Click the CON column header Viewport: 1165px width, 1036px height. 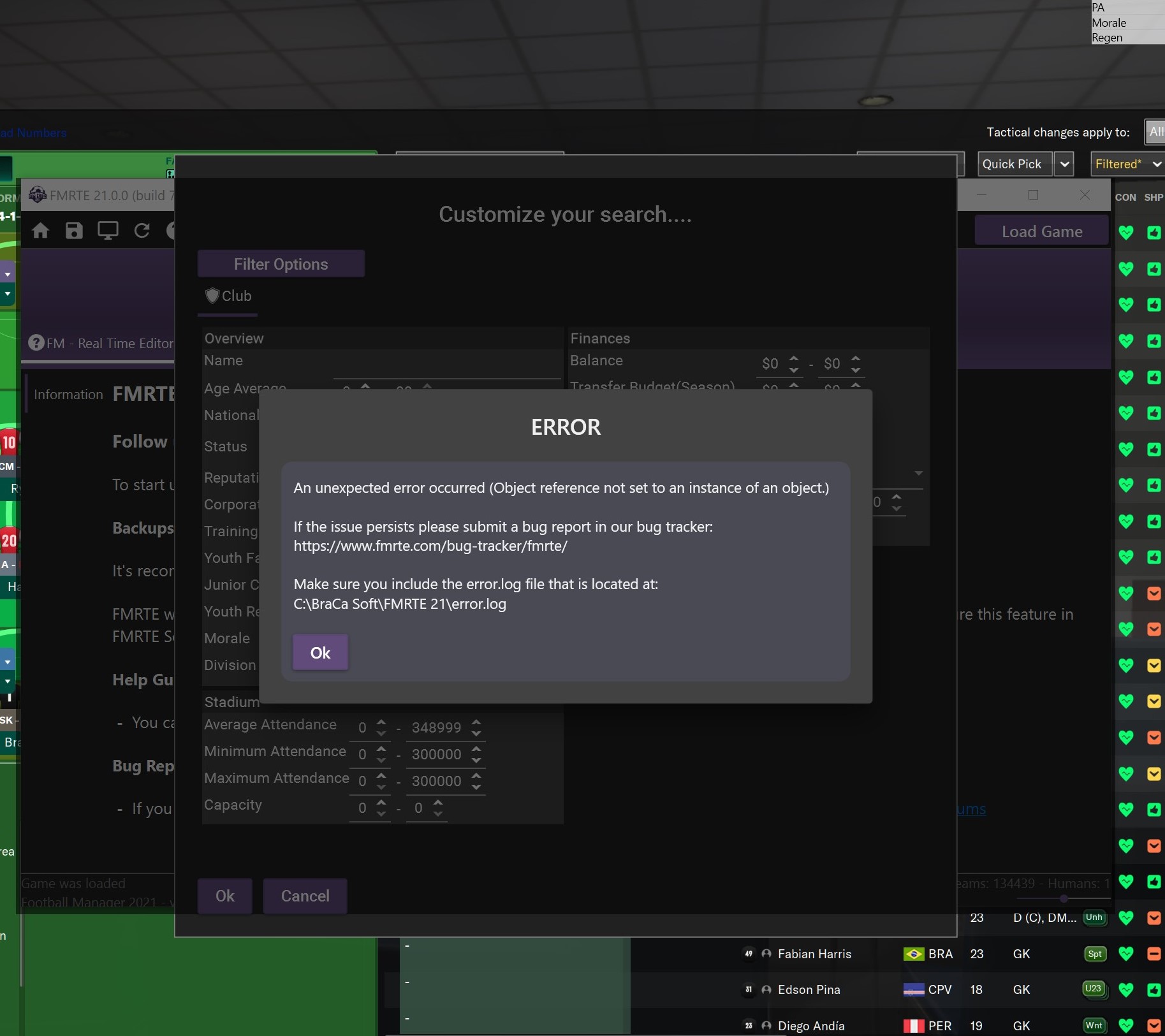pos(1125,197)
